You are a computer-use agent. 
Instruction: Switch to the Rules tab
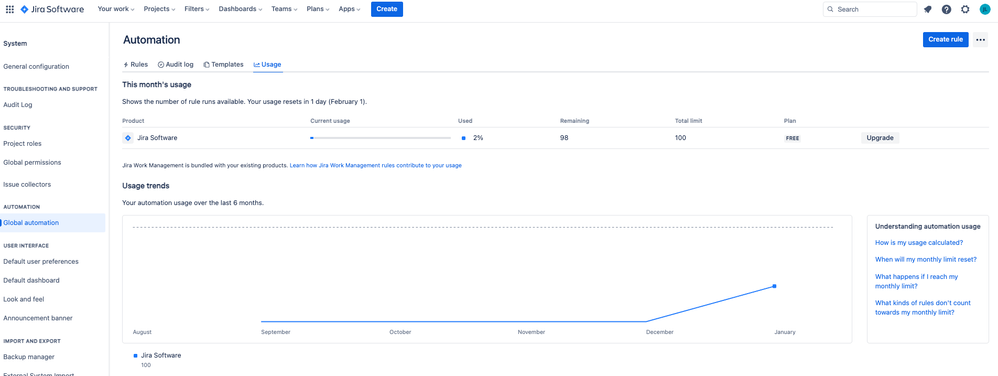pyautogui.click(x=136, y=64)
